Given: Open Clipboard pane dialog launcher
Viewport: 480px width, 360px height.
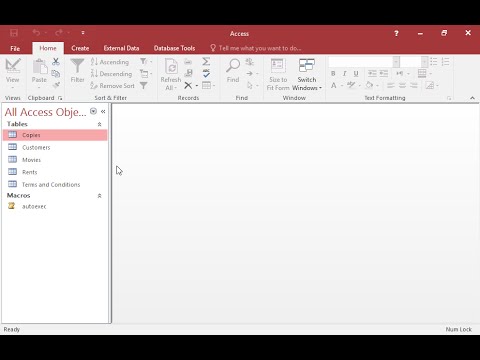Looking at the screenshot, I should point(60,98).
